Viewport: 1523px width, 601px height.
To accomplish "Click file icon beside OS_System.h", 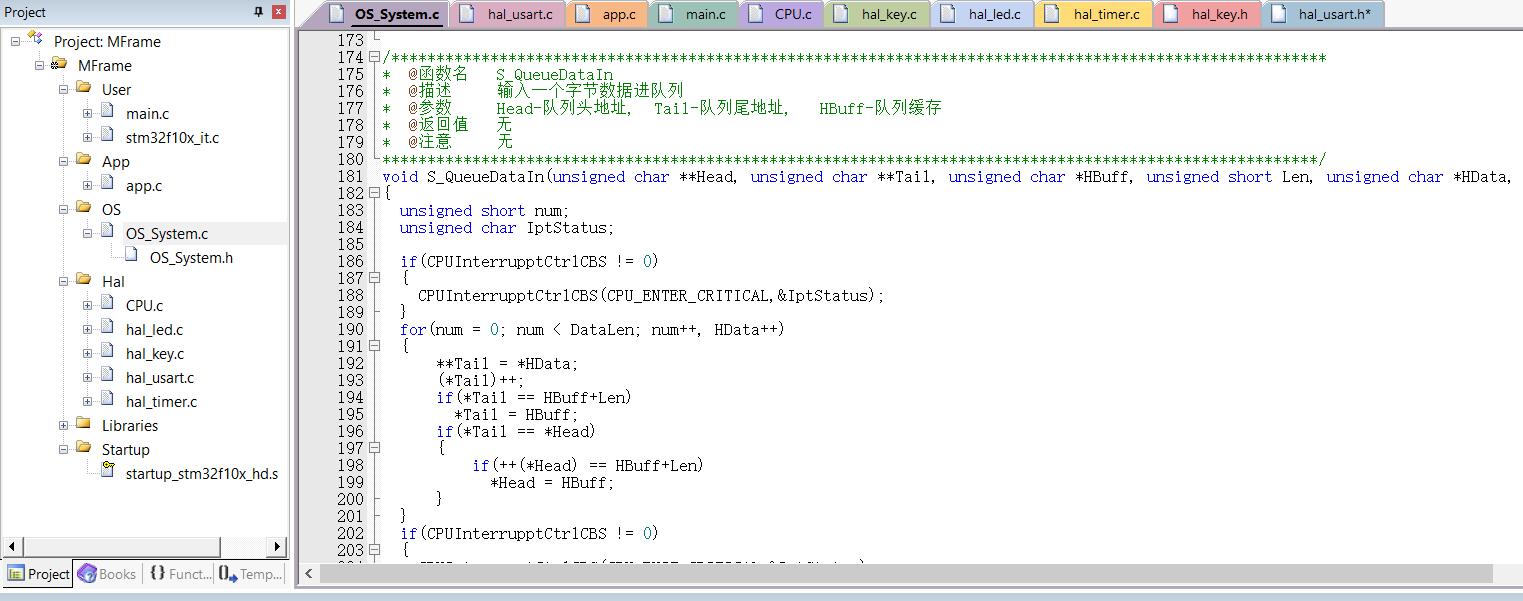I will pos(131,256).
